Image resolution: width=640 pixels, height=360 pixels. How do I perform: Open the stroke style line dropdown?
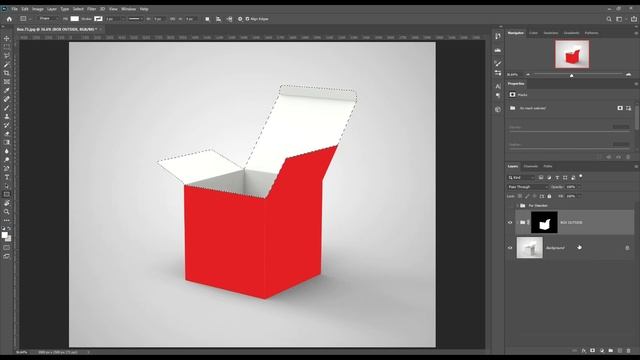tap(136, 19)
